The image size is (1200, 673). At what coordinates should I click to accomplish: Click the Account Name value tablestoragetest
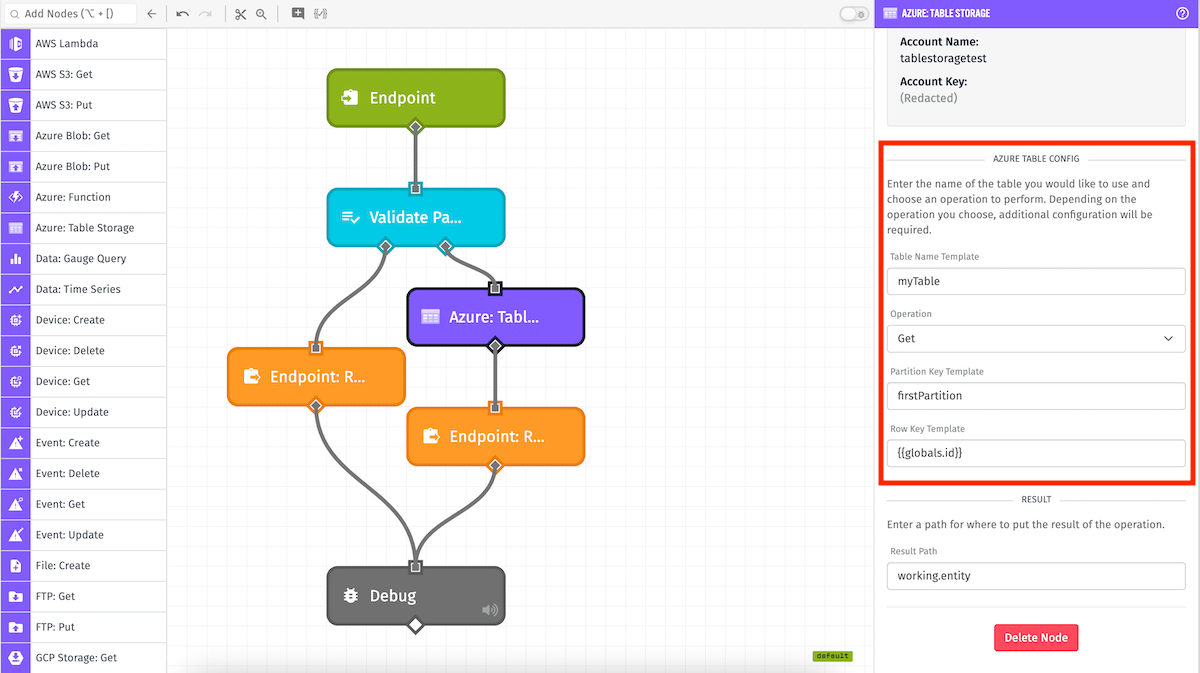(943, 58)
